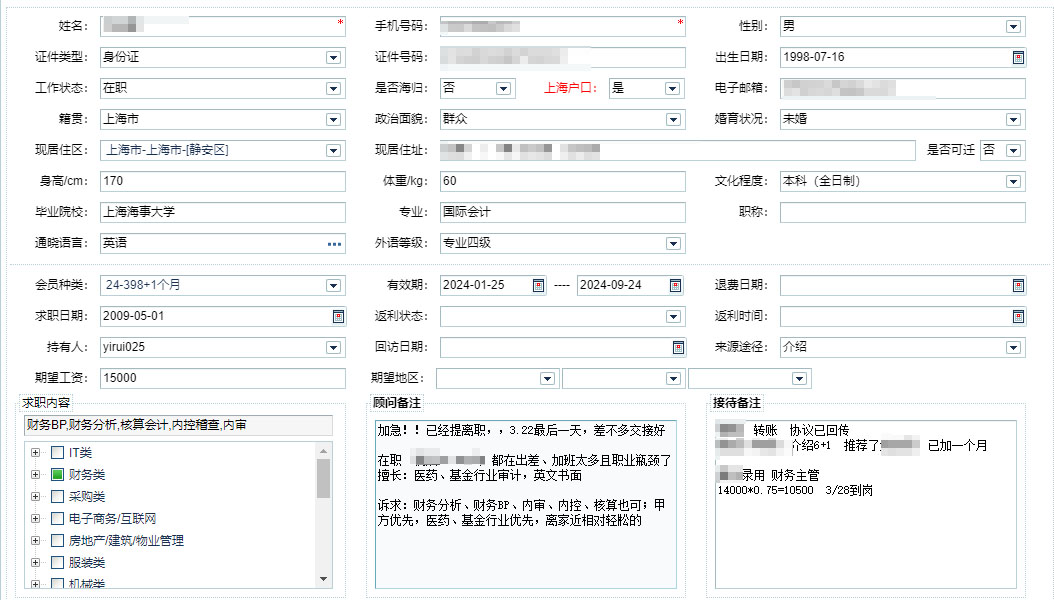
Task: Open the 文化程度 dropdown
Action: (1013, 181)
